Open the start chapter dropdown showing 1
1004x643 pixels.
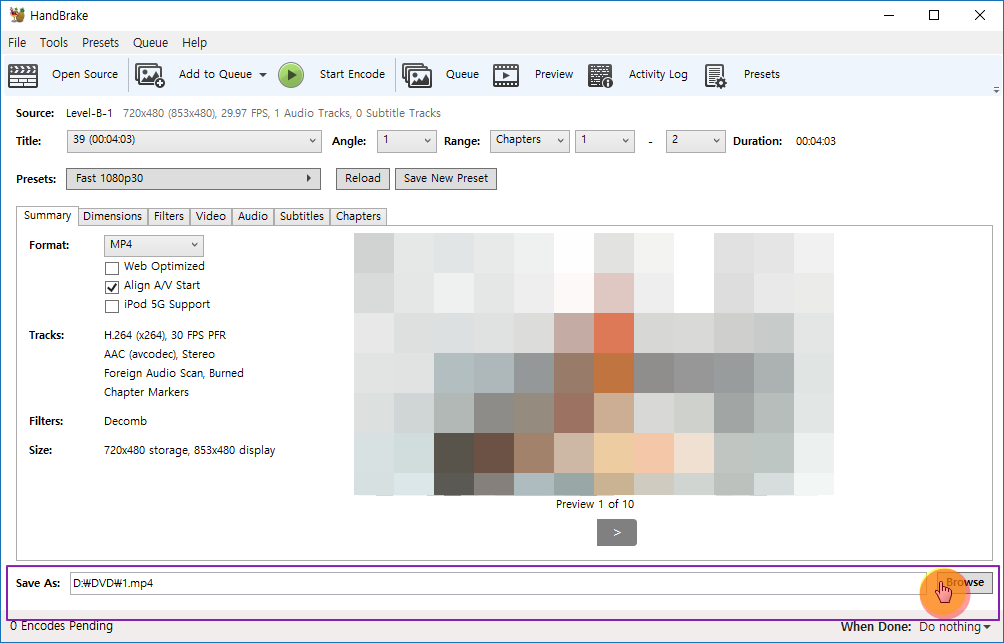point(605,141)
